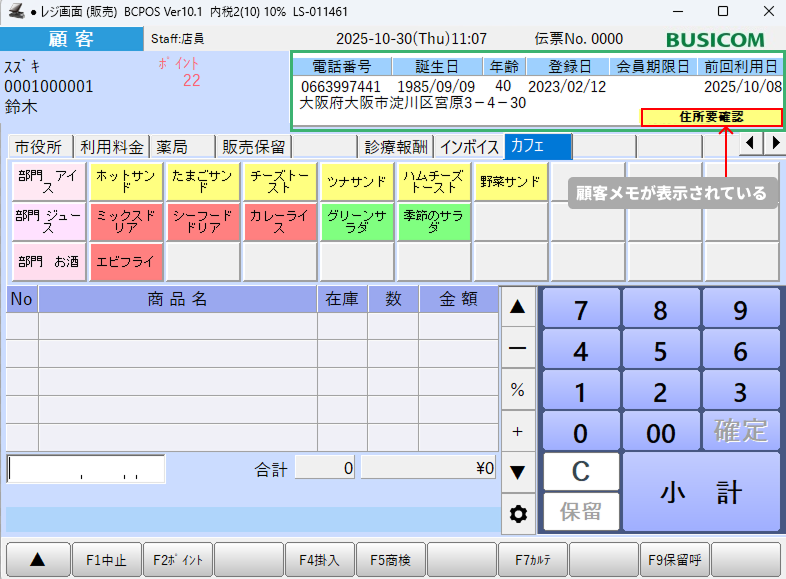Click the down arrow above the gear icon
Screen dimensions: 786x579
(x=518, y=472)
